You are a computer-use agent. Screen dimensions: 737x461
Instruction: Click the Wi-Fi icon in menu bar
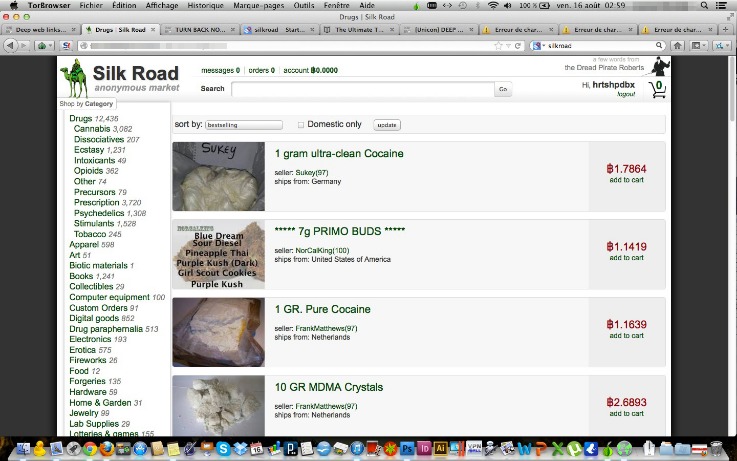(x=493, y=5)
